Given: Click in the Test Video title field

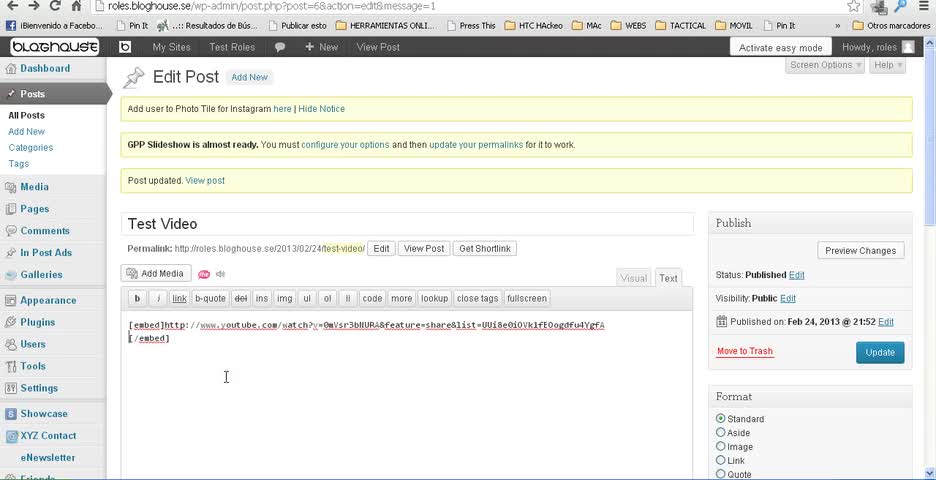Looking at the screenshot, I should (407, 224).
